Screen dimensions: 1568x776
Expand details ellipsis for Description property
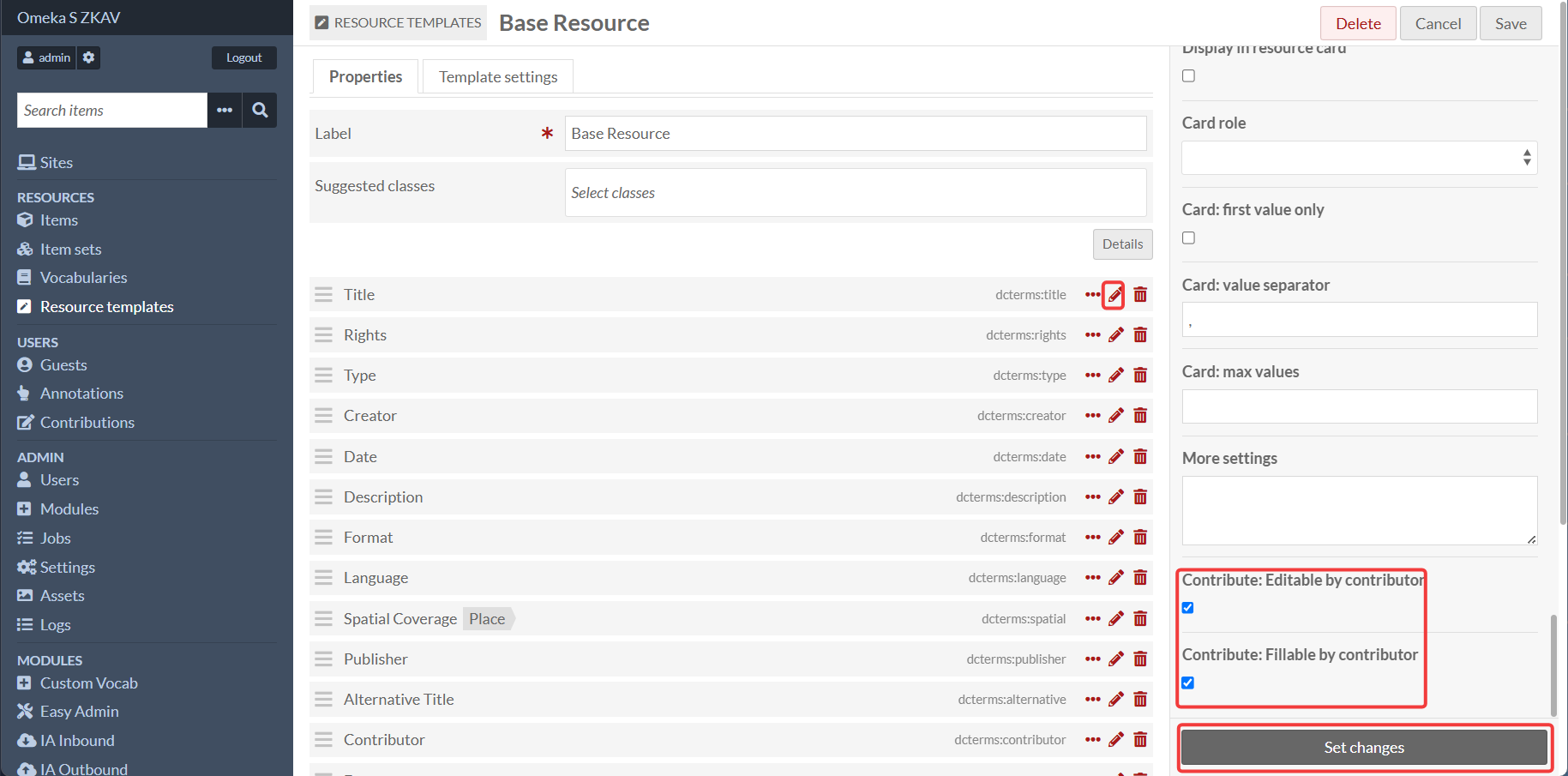point(1092,497)
